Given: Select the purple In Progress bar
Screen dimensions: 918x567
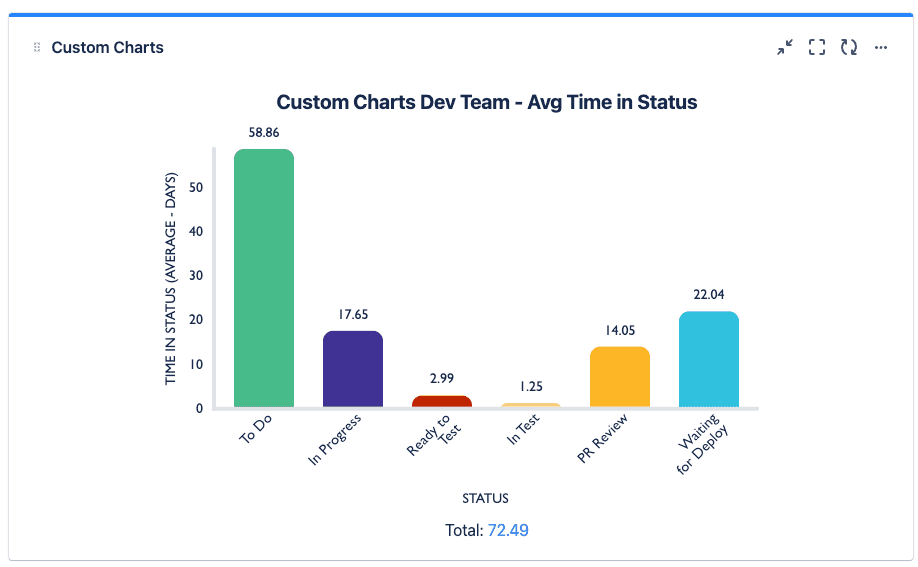Looking at the screenshot, I should tap(353, 369).
